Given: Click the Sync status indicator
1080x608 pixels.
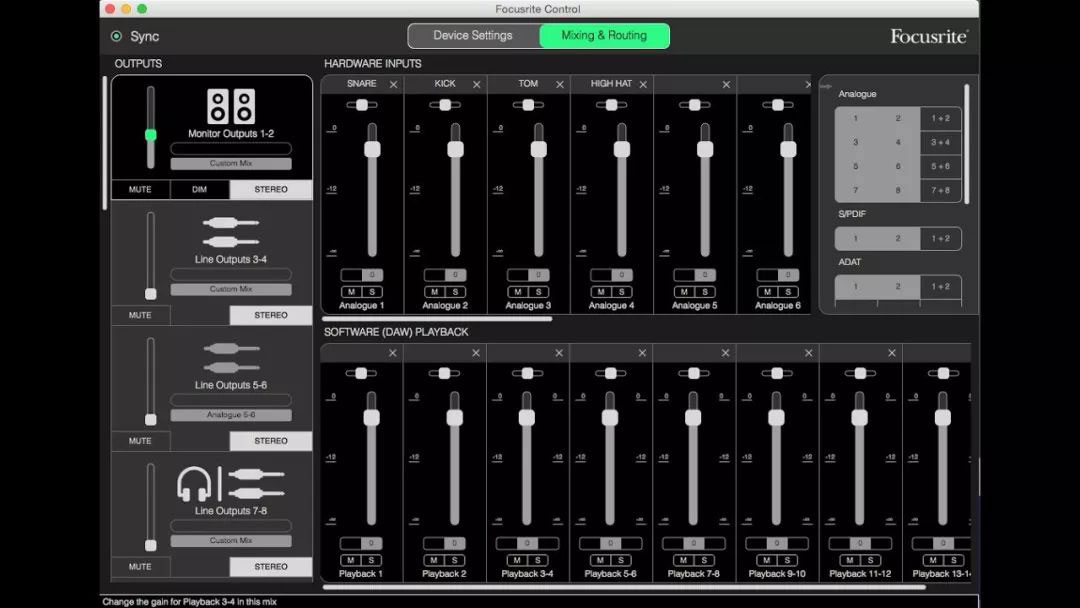Looking at the screenshot, I should (x=119, y=36).
